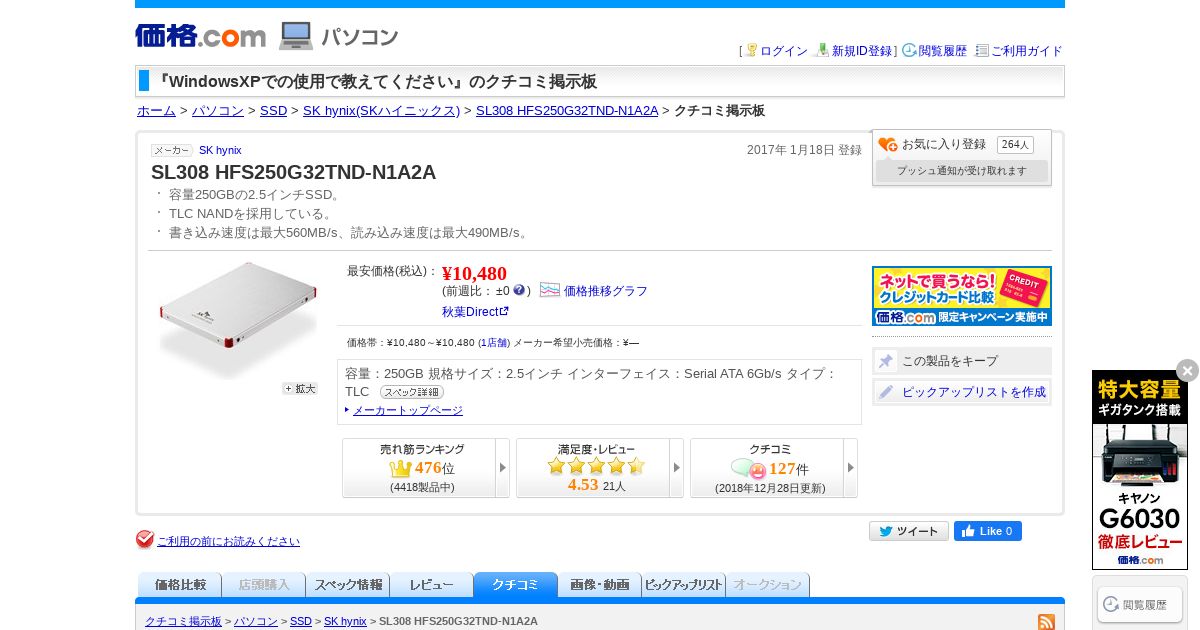Open the メーカートップページ link
Screen dimensions: 1200x630
[x=408, y=411]
